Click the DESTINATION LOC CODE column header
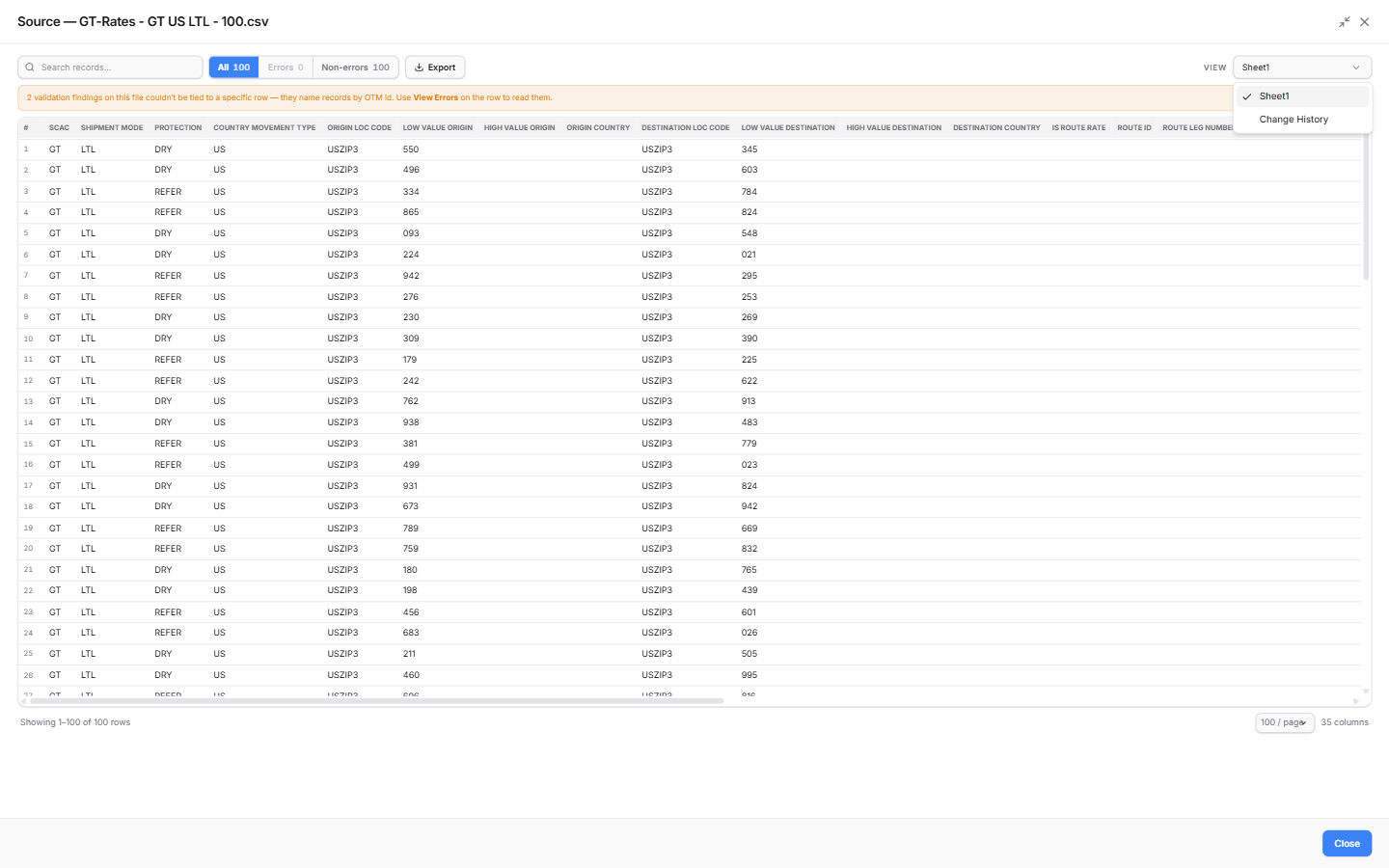Image resolution: width=1389 pixels, height=868 pixels. pos(686,127)
